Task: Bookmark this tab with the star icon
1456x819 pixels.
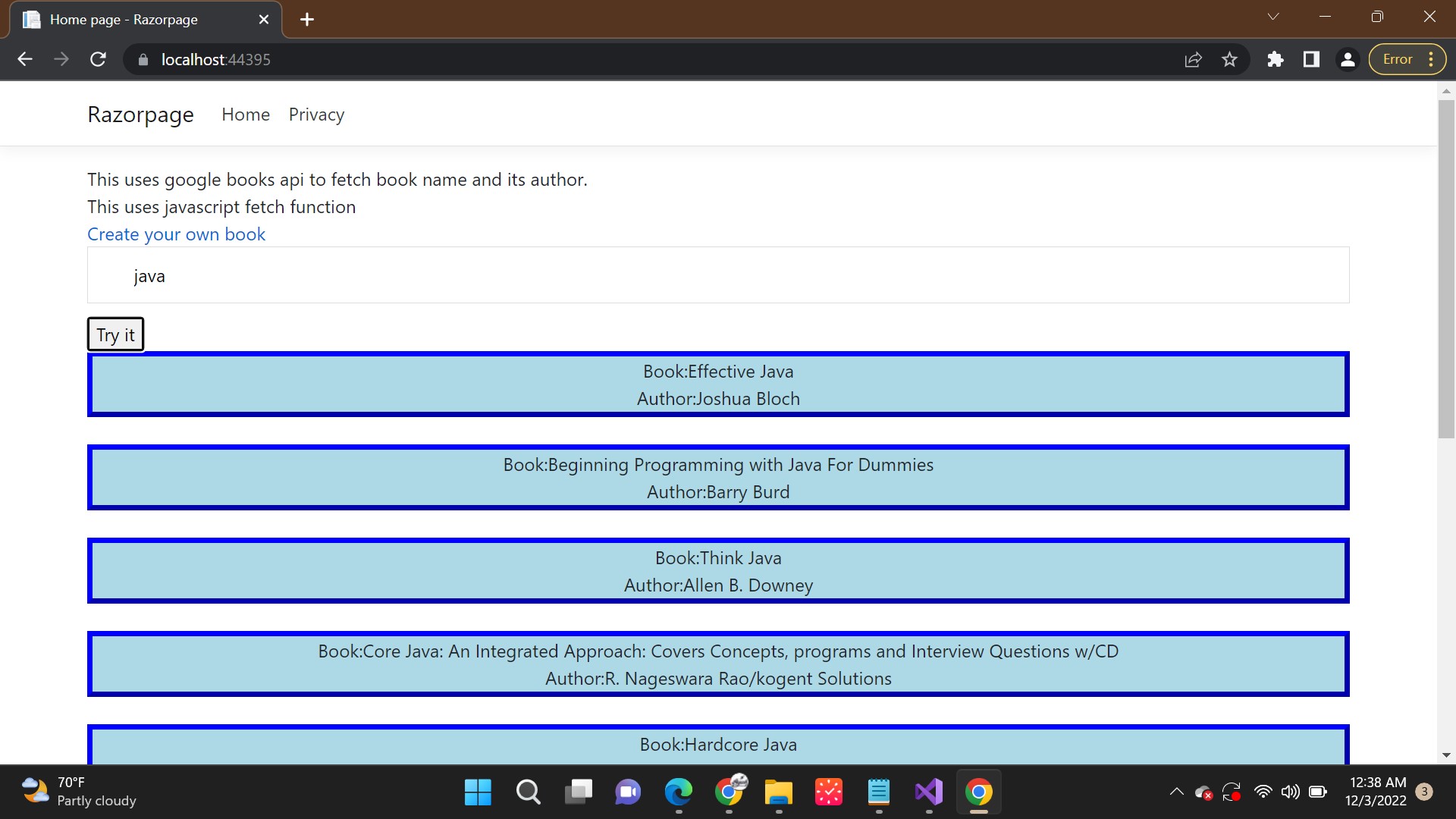Action: click(x=1229, y=59)
